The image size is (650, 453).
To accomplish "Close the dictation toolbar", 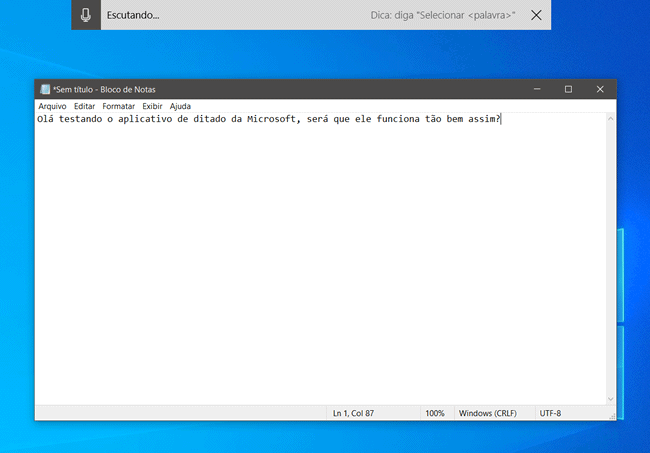I will point(537,15).
